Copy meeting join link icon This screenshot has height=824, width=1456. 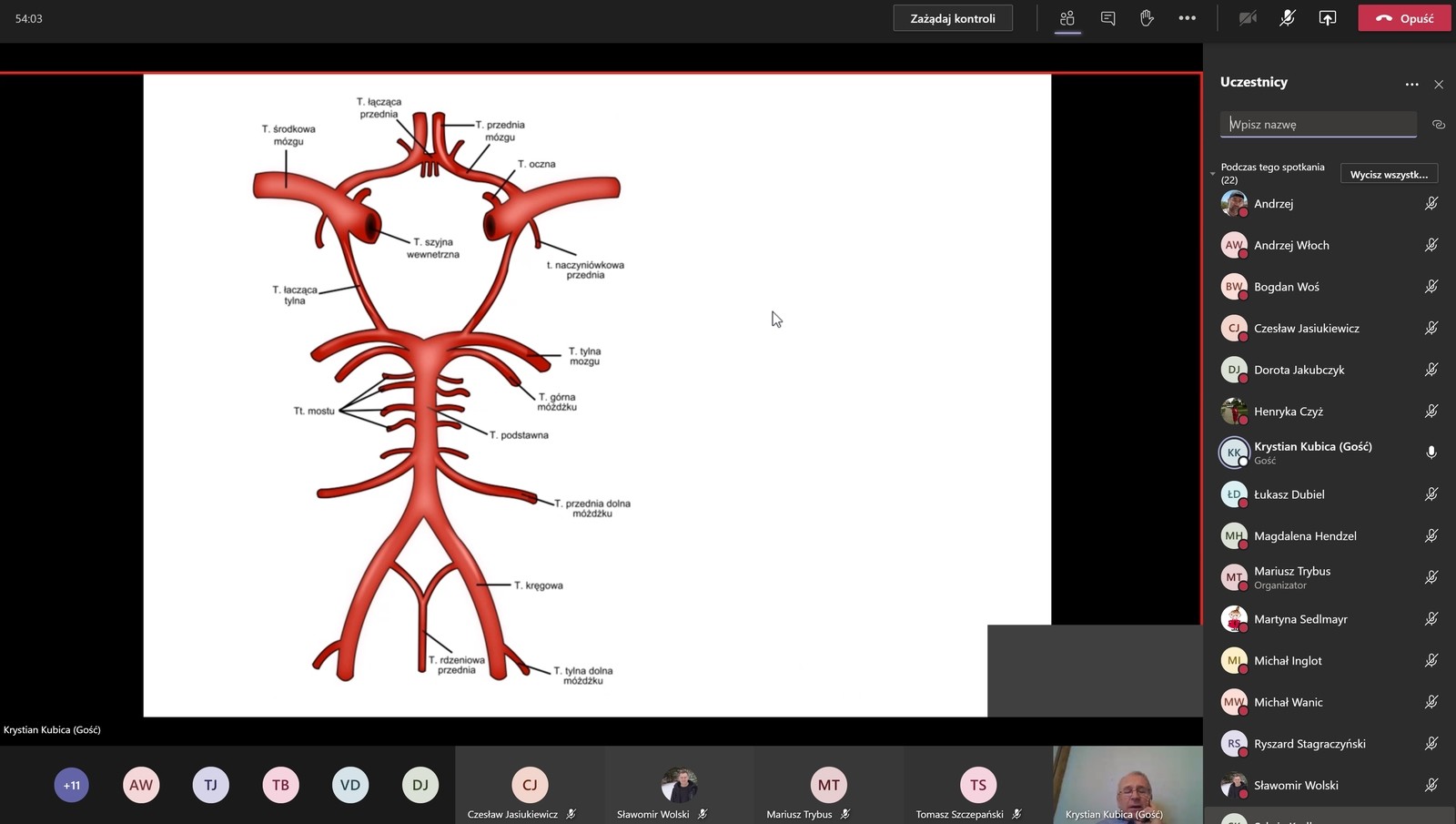coord(1438,125)
